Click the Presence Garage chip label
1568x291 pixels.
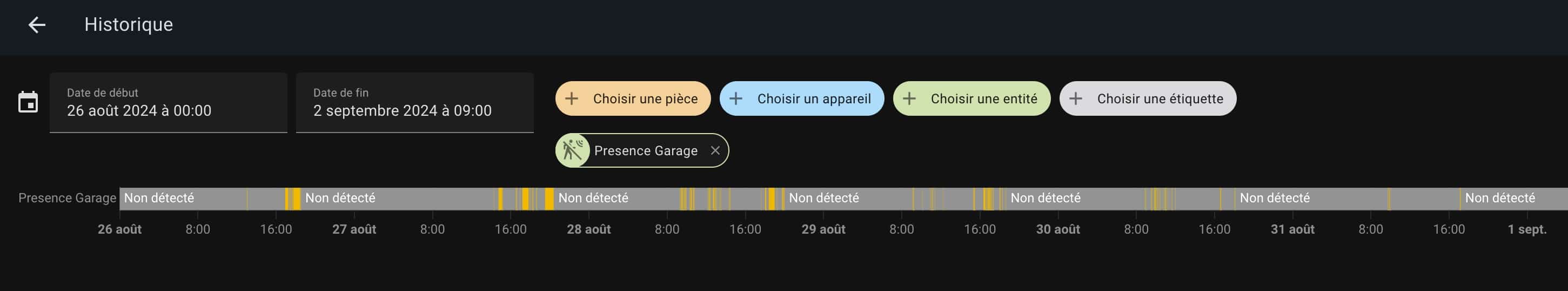[645, 150]
